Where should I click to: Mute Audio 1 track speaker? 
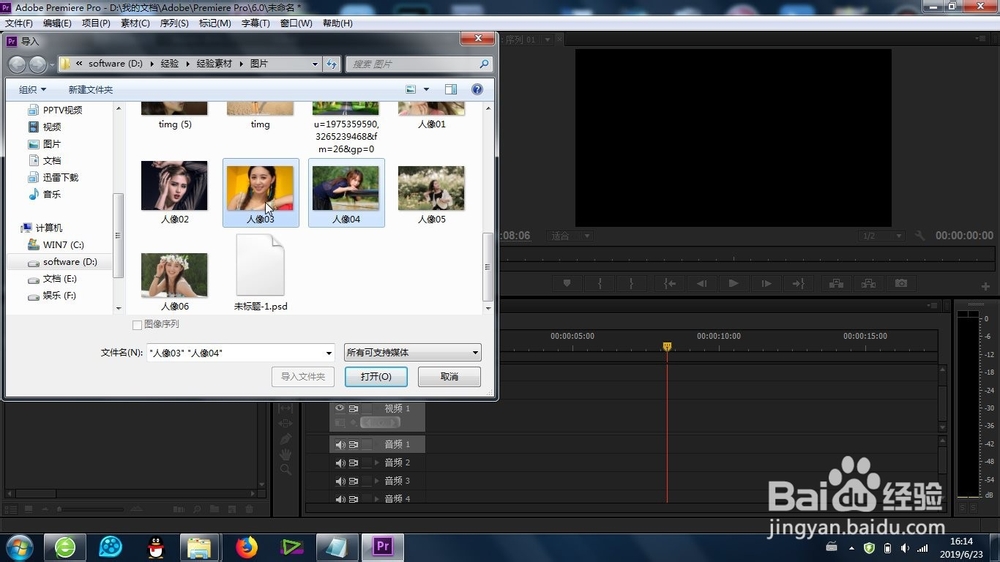pyautogui.click(x=340, y=445)
